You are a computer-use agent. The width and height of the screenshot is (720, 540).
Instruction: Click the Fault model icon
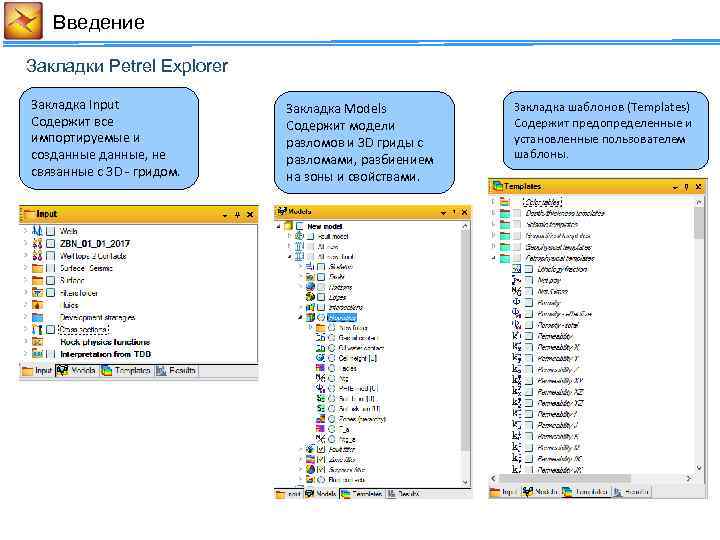click(x=299, y=236)
